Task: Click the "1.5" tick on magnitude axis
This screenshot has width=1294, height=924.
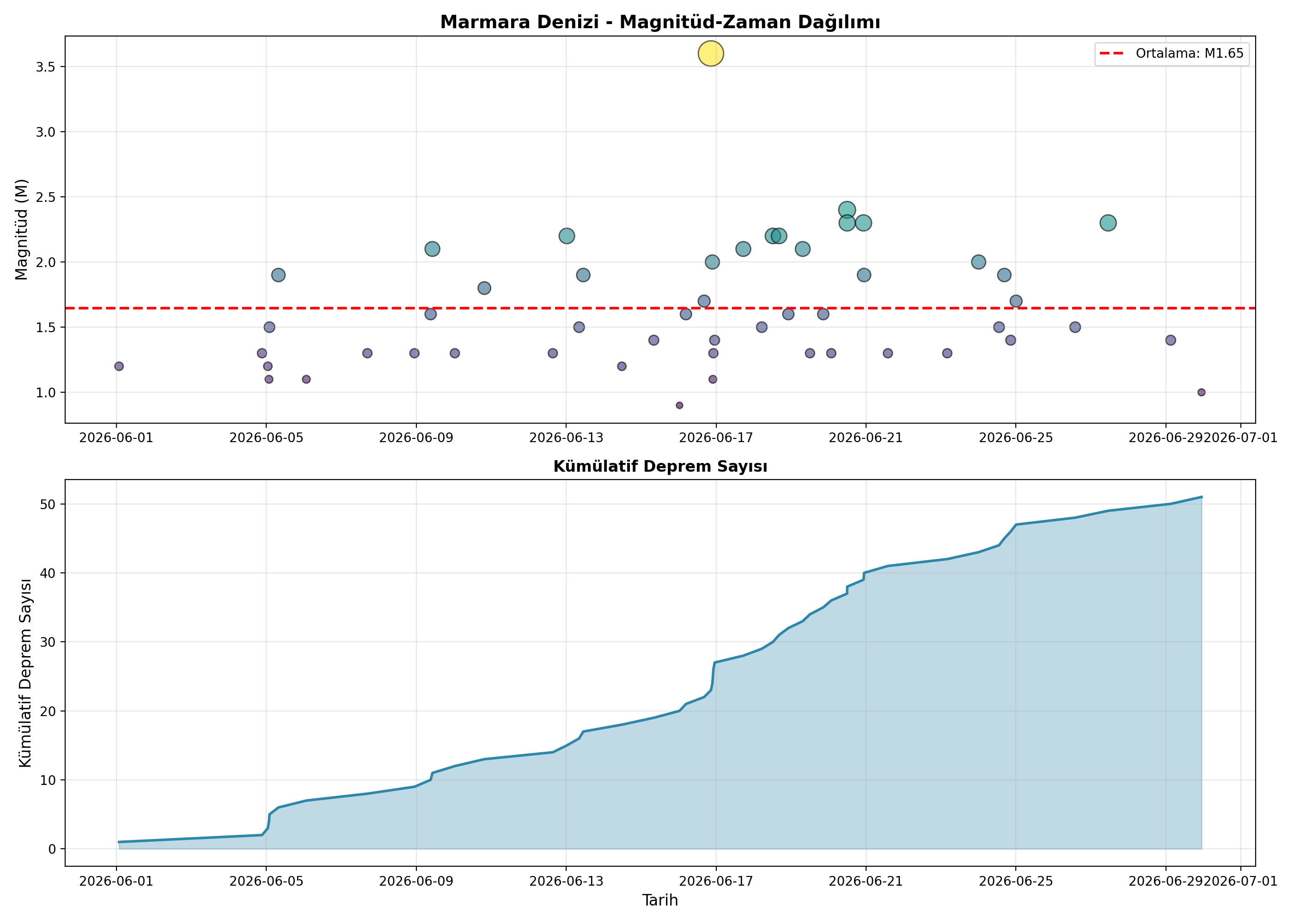Action: point(46,328)
